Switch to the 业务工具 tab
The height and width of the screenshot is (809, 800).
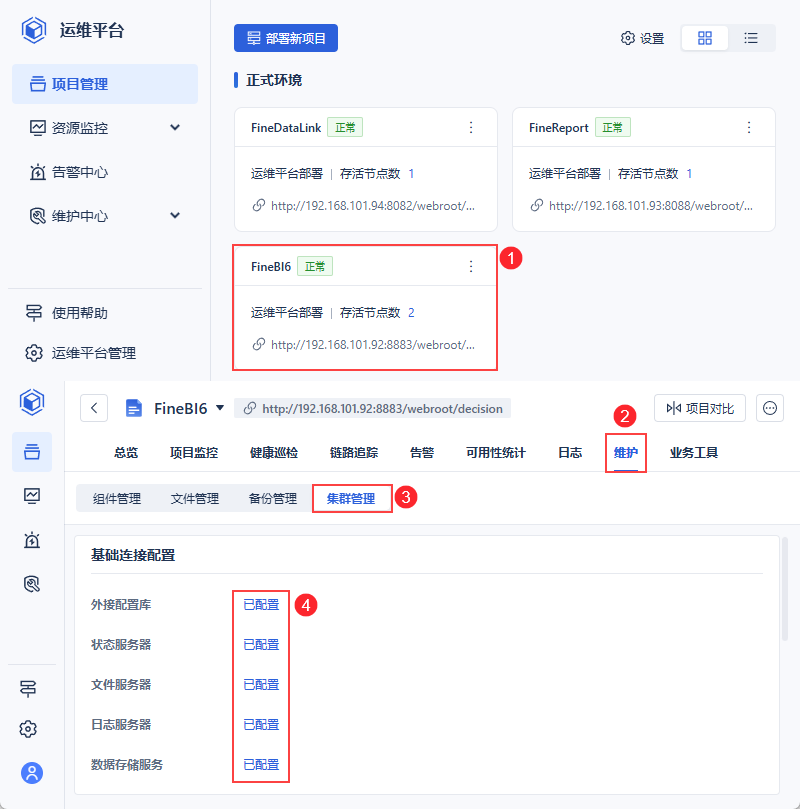tap(694, 452)
